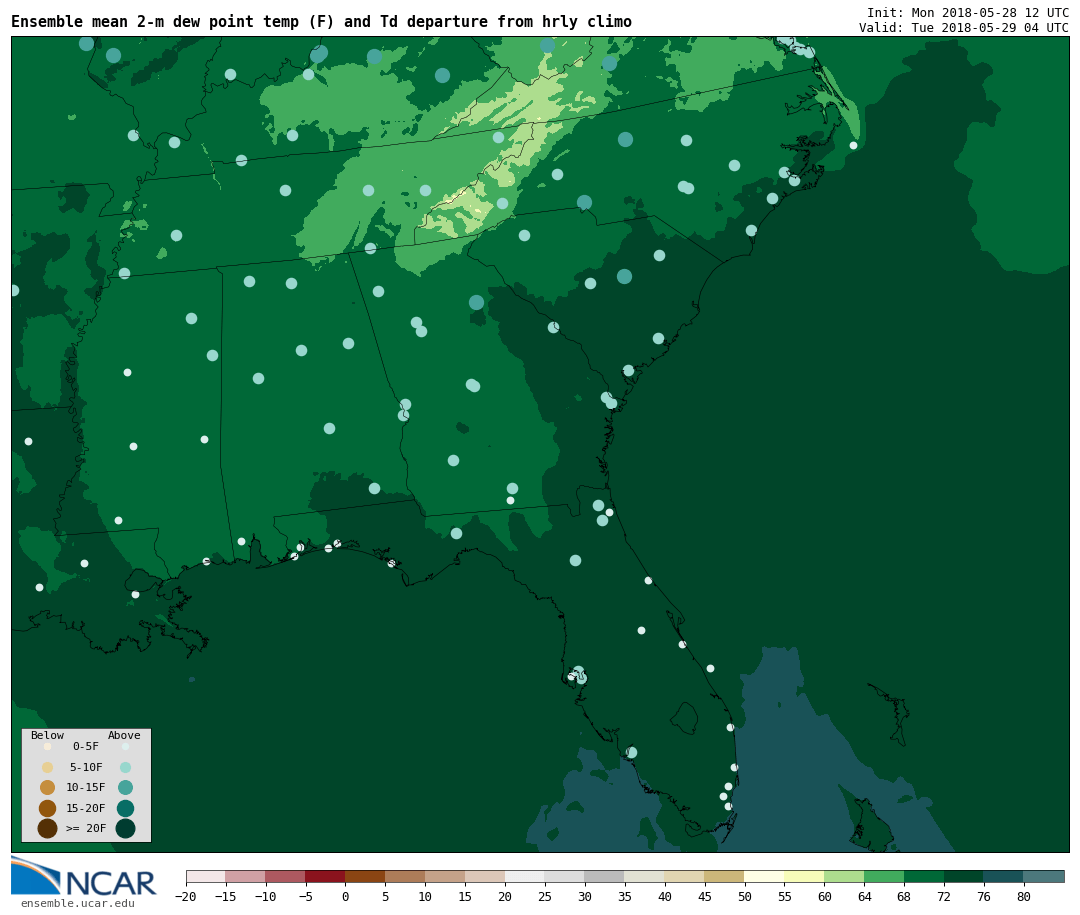Click the Above 5-10F light teal circle
The image size is (1080, 915).
click(x=125, y=767)
